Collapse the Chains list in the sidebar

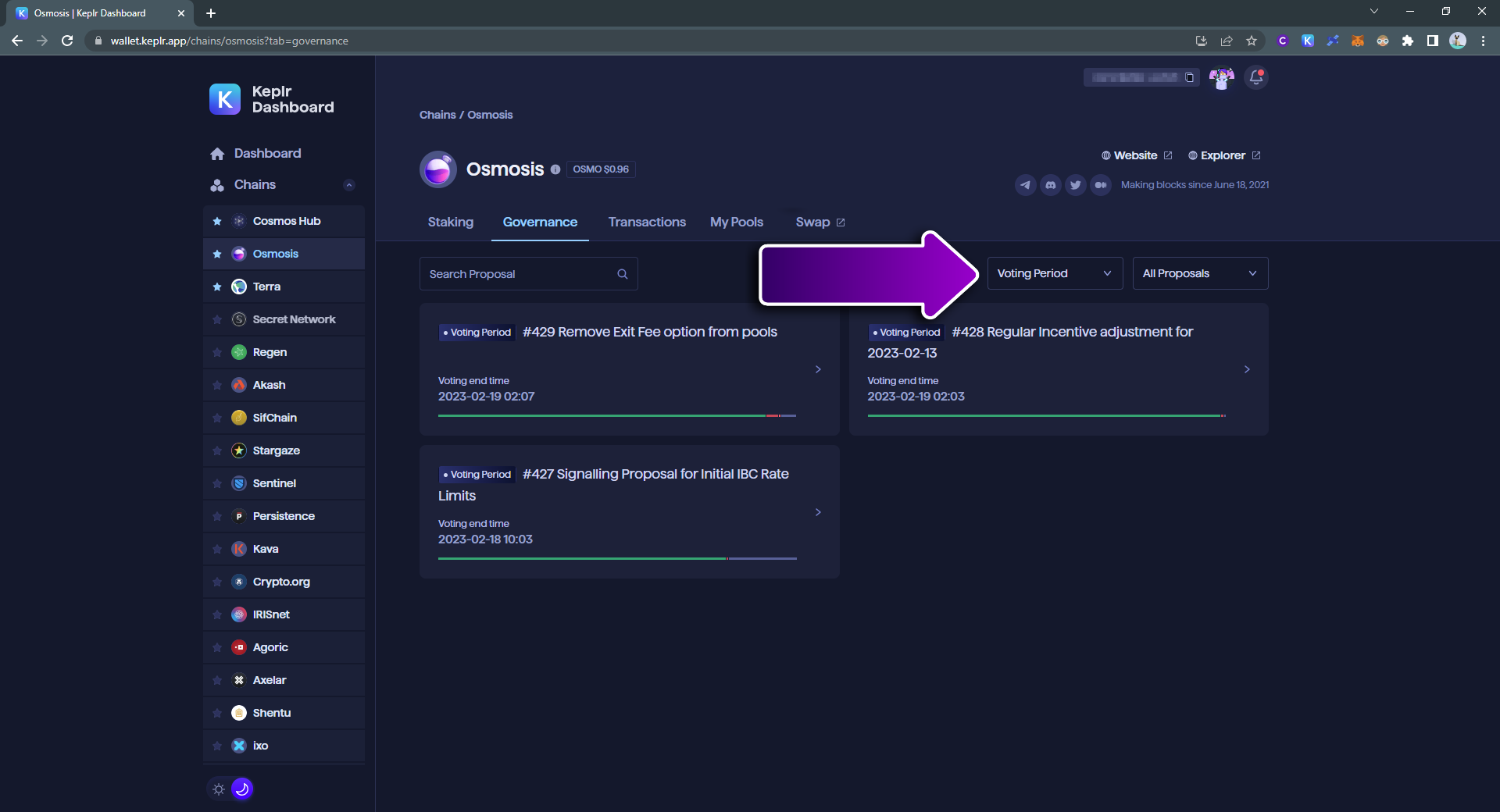[x=349, y=185]
